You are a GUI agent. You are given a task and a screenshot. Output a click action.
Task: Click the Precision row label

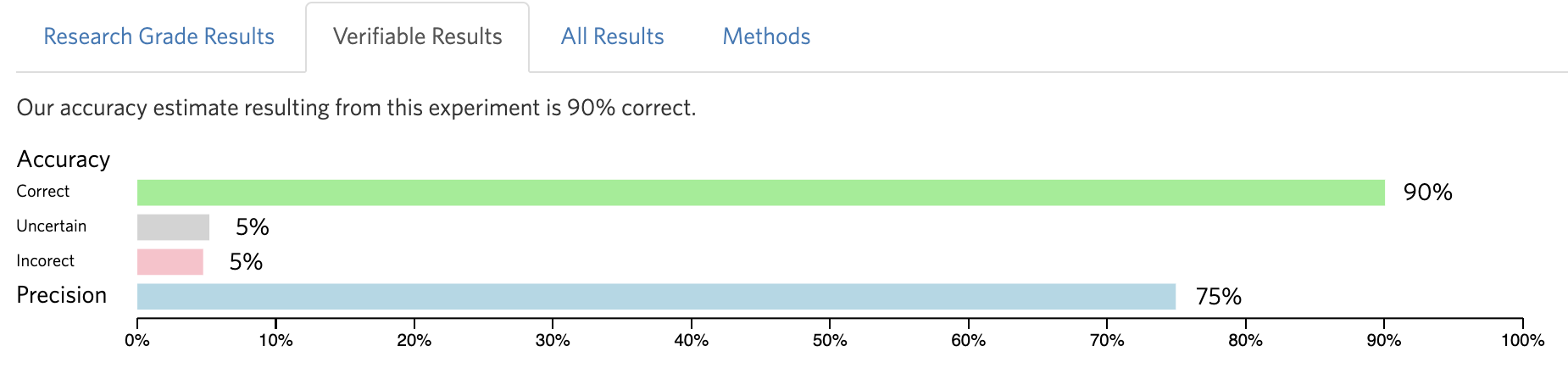[62, 295]
